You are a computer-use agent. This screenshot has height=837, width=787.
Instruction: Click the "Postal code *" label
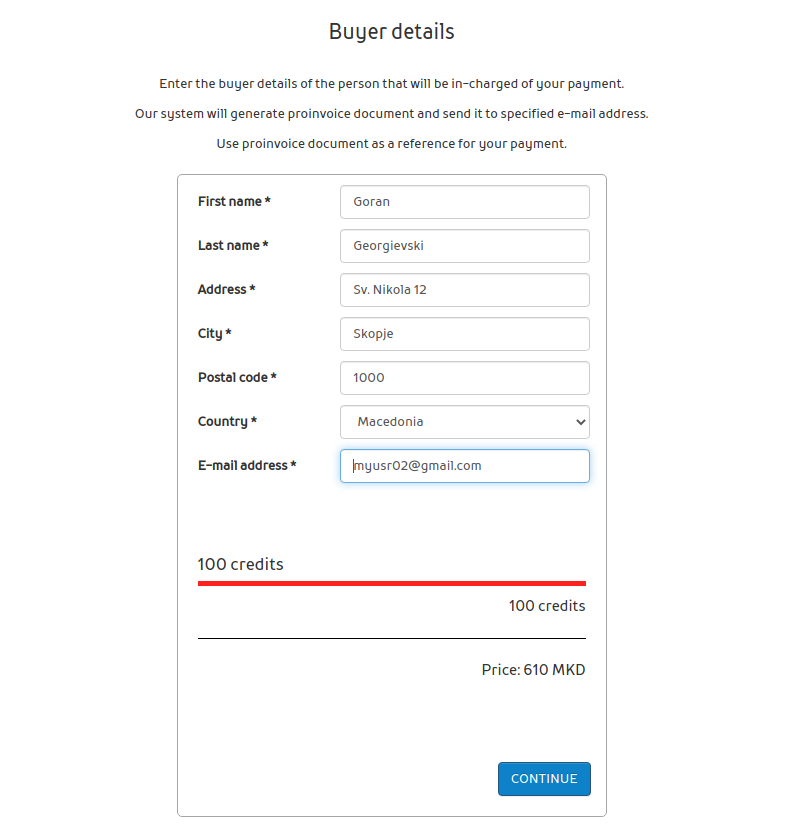(237, 378)
